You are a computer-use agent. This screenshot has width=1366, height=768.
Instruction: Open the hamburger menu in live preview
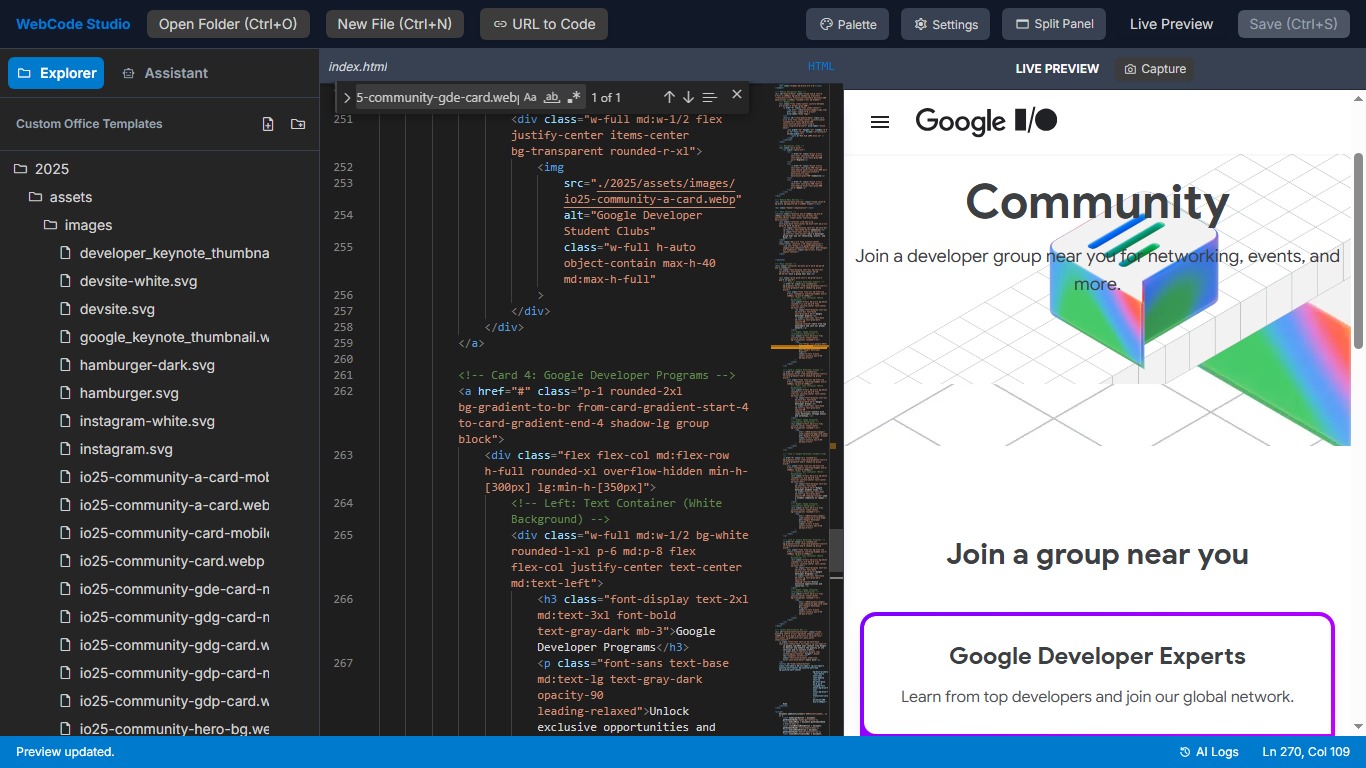coord(880,122)
